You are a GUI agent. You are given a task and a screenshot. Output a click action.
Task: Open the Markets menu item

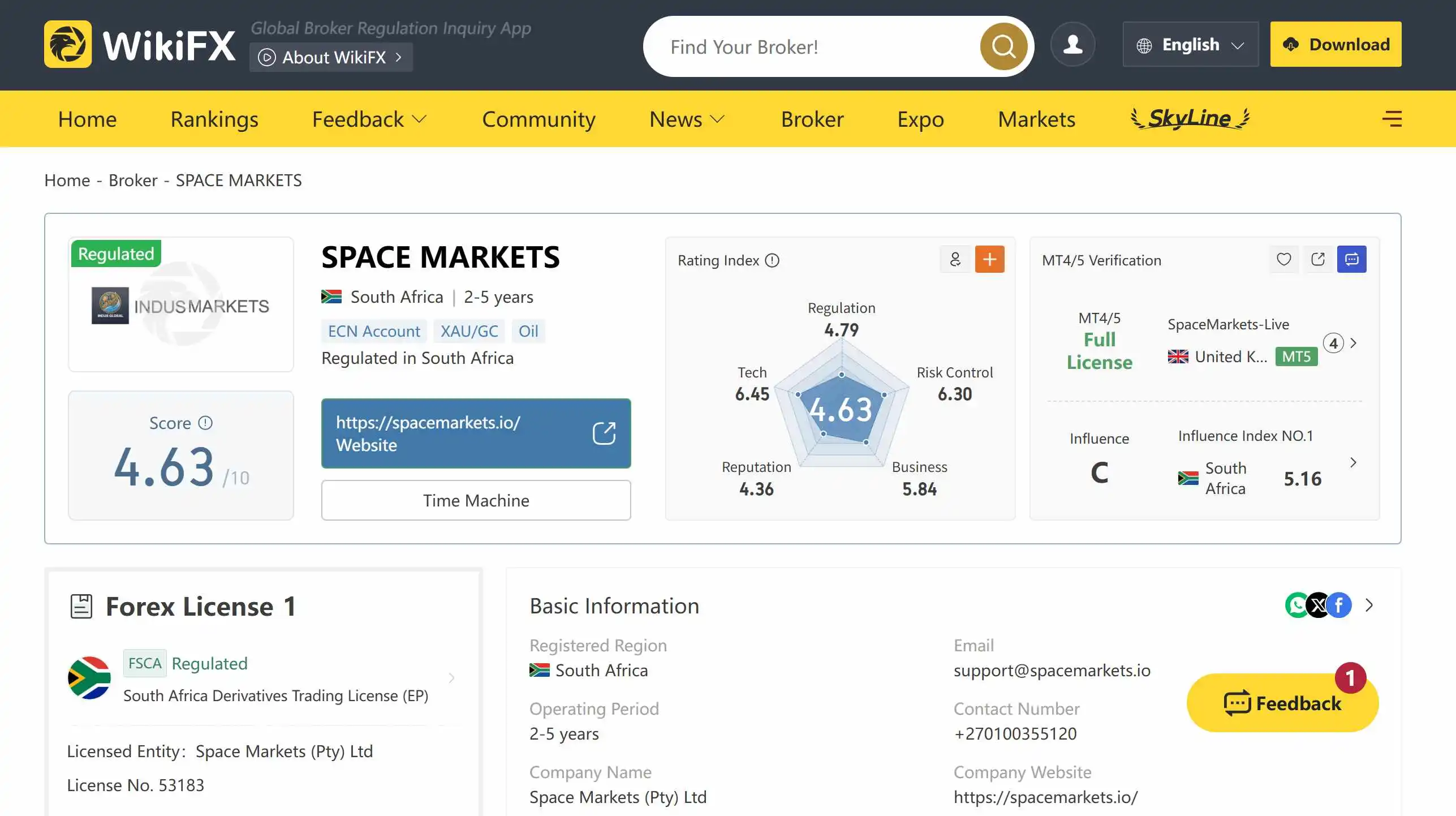point(1036,119)
